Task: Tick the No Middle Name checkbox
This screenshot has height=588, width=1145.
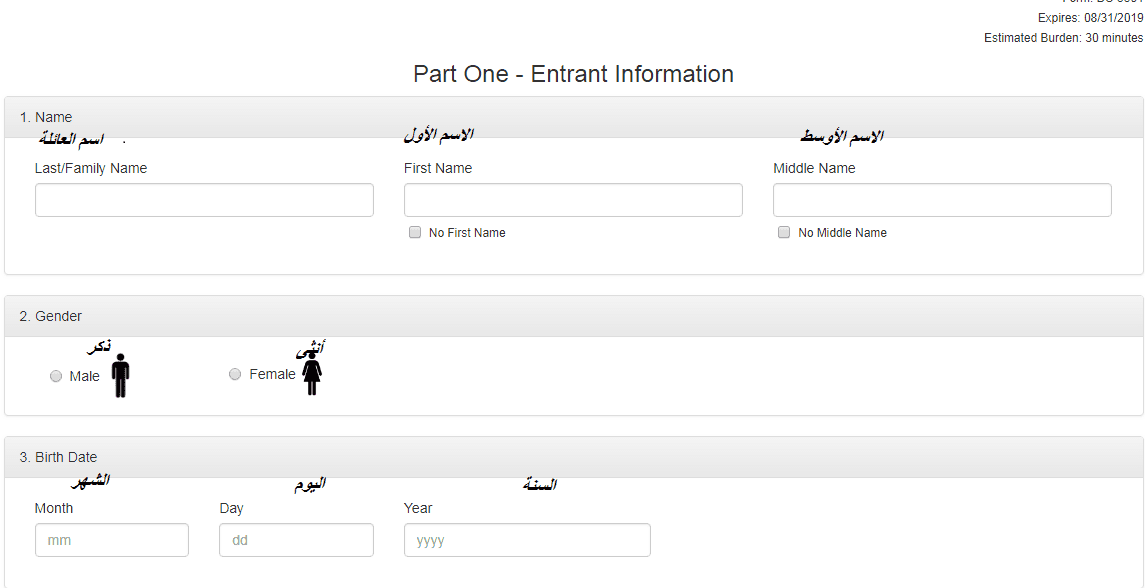Action: point(784,232)
